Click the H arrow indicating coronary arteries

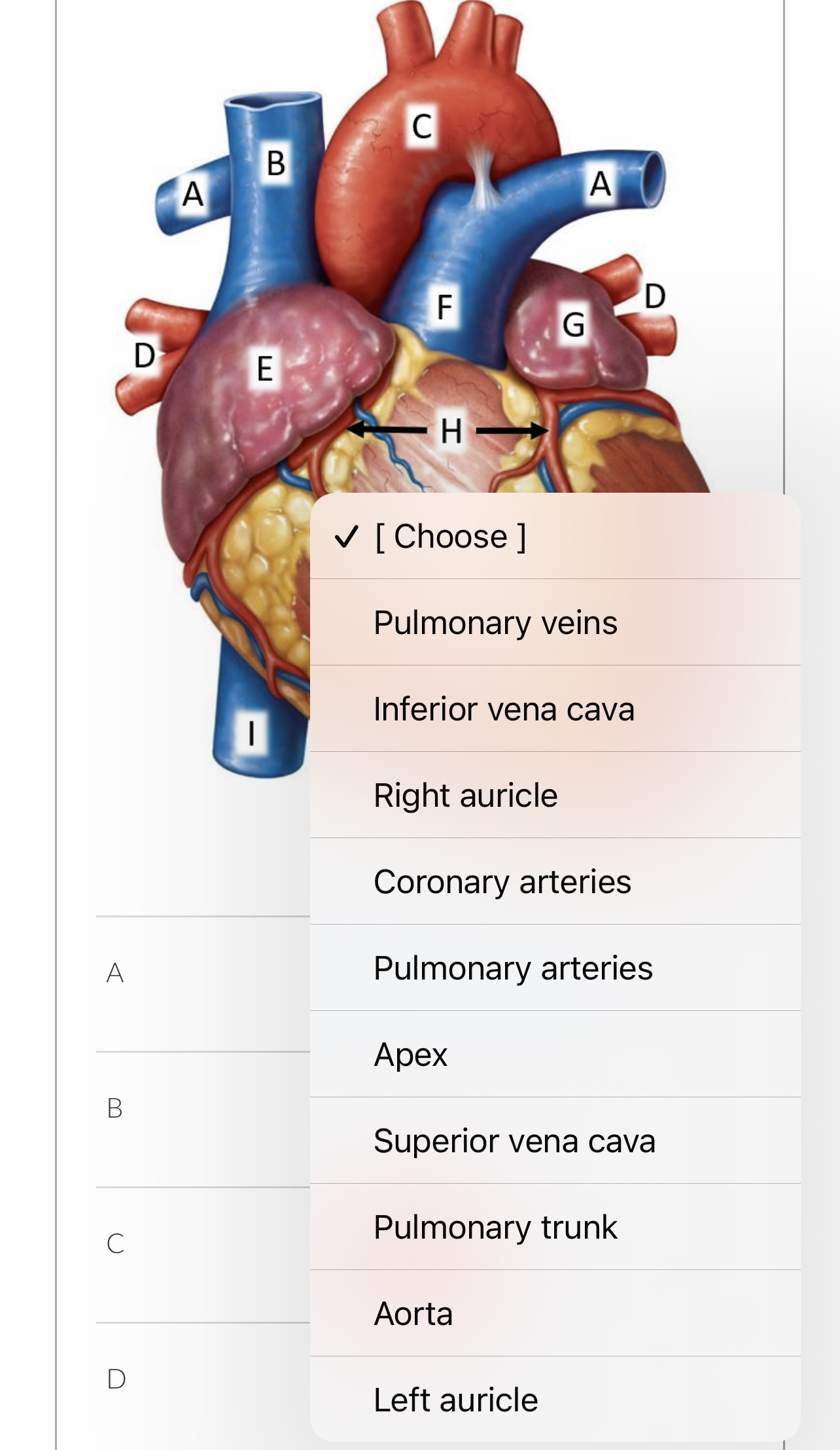tap(450, 431)
